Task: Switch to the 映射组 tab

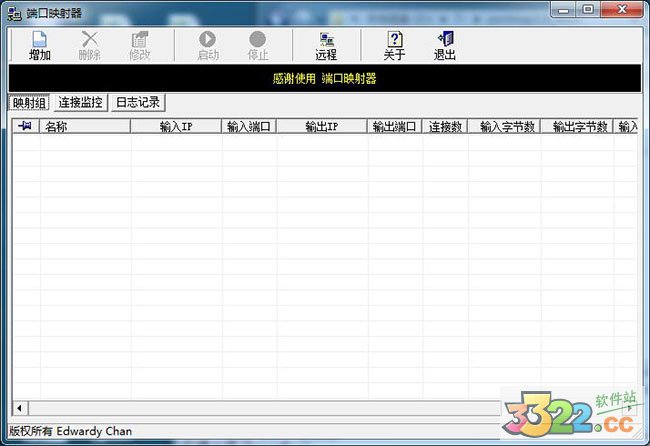Action: click(x=28, y=102)
